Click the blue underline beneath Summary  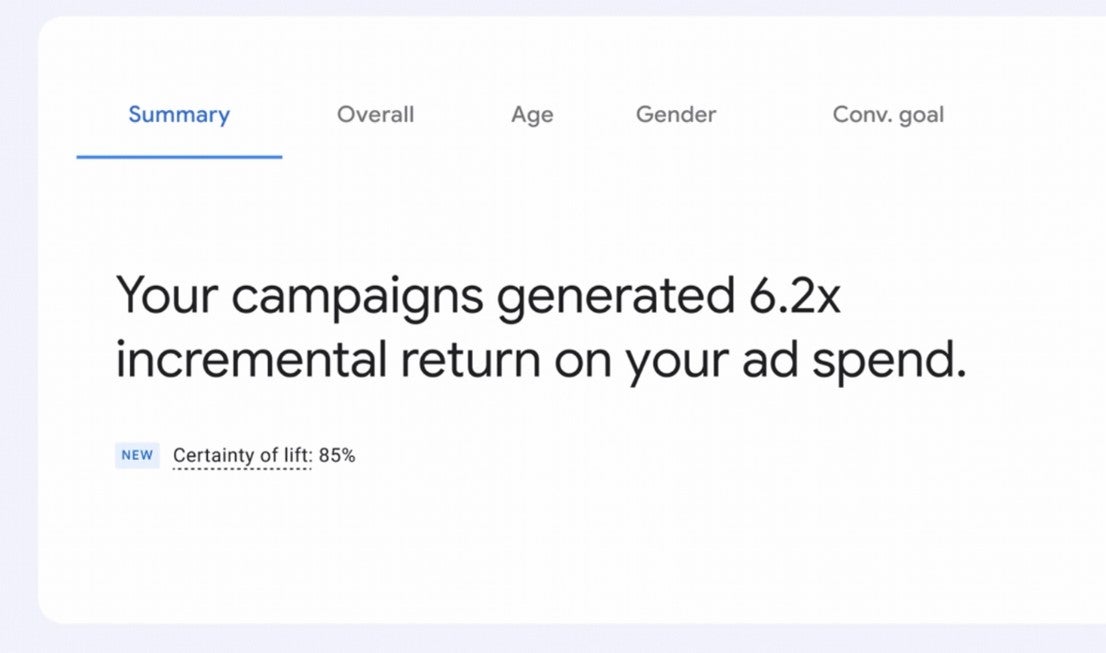point(179,157)
